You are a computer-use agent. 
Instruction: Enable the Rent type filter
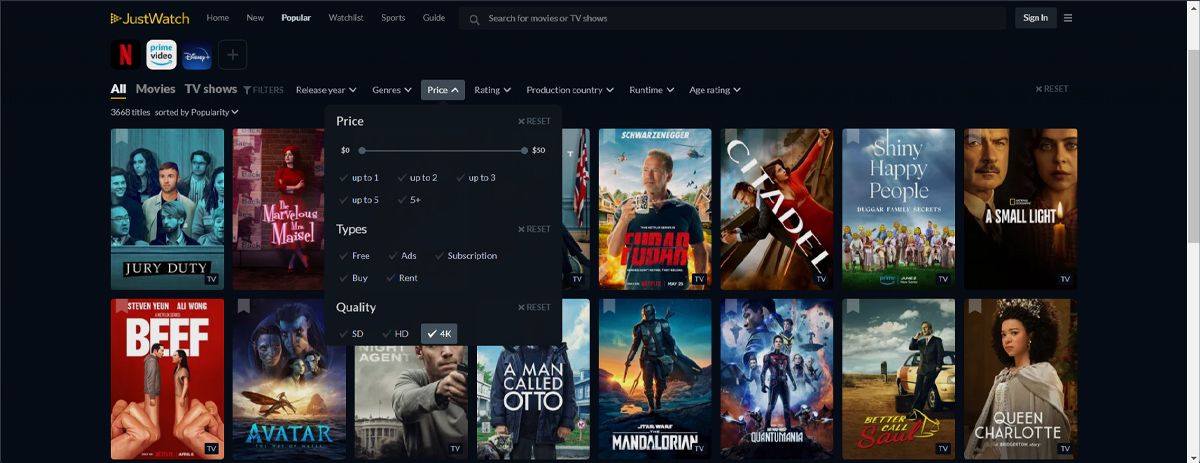click(403, 278)
